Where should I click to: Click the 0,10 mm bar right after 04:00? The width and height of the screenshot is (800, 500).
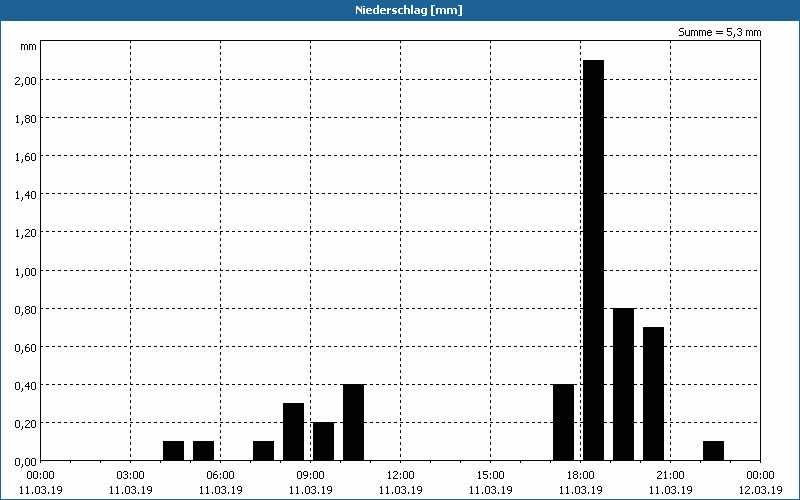(x=173, y=451)
